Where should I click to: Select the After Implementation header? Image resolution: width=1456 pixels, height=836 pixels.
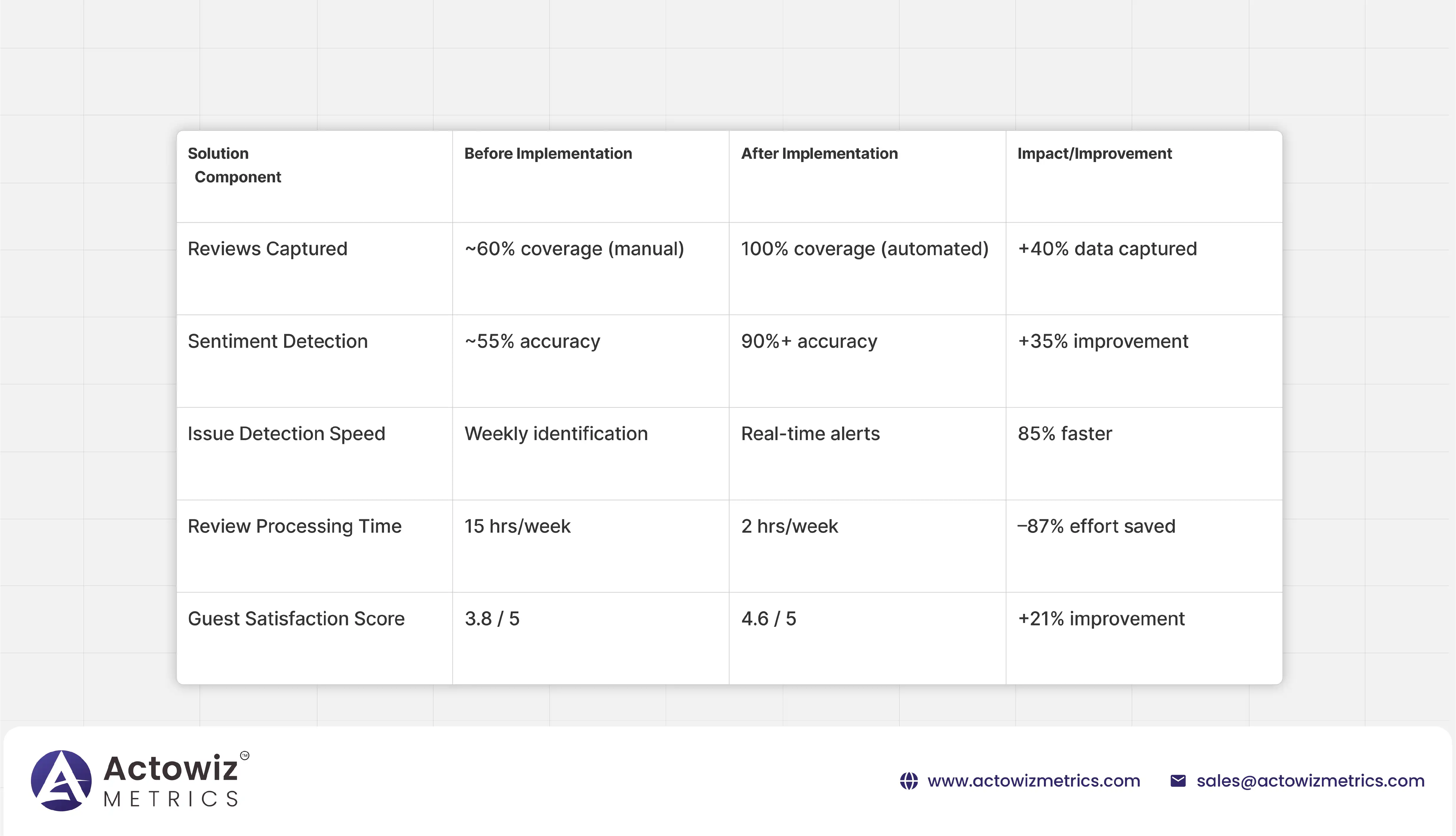pyautogui.click(x=819, y=154)
